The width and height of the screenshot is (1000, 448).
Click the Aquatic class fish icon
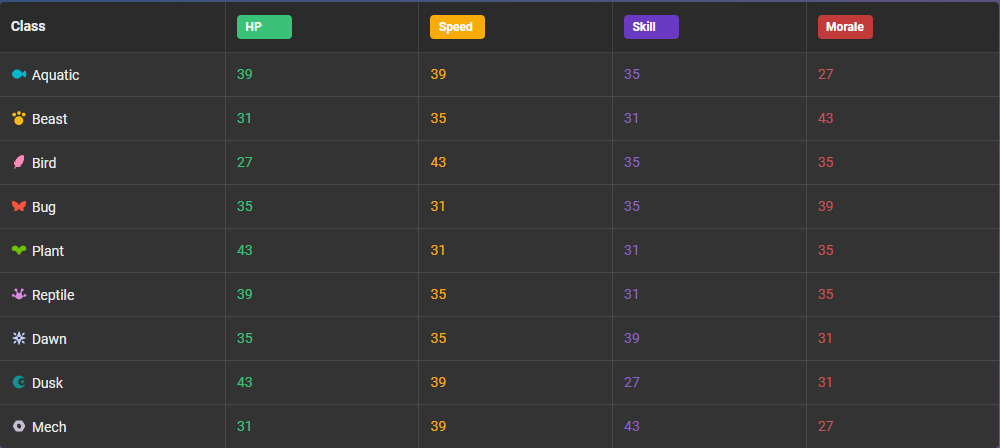point(18,75)
